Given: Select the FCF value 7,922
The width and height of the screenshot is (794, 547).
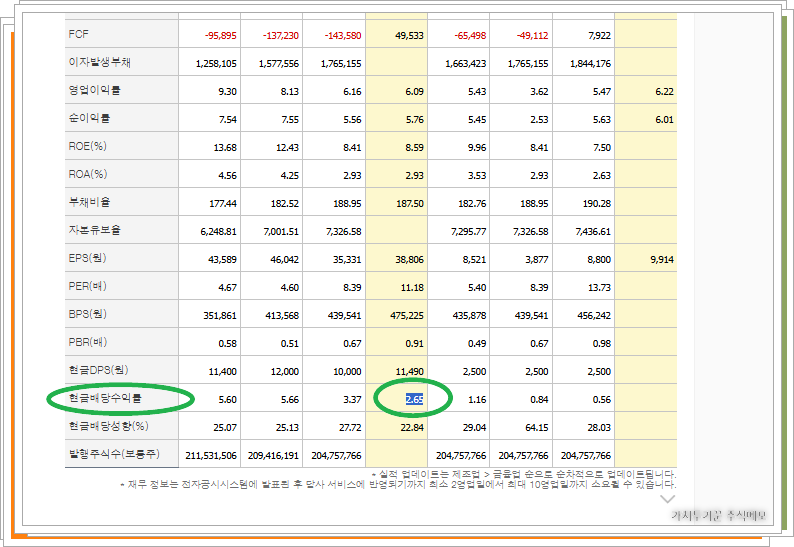Looking at the screenshot, I should [x=600, y=35].
